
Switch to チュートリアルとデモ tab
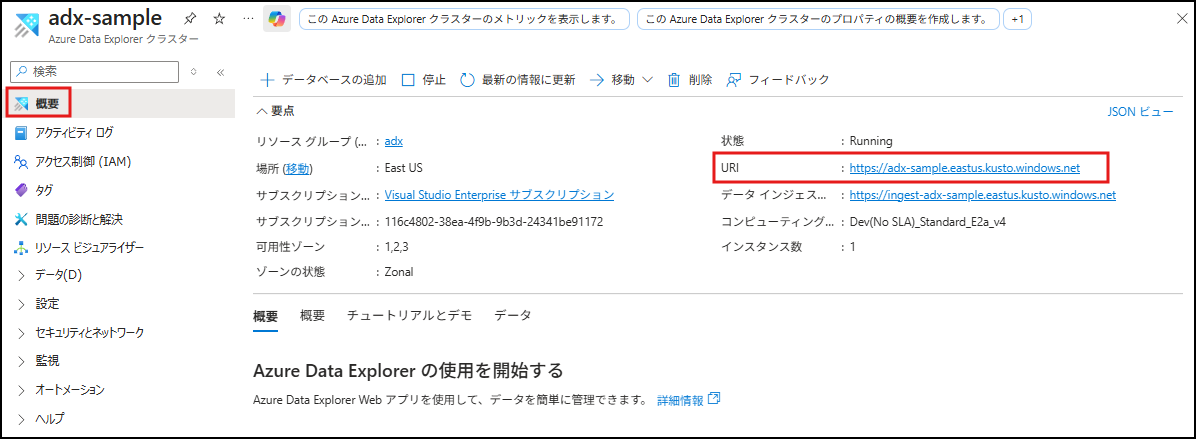[410, 316]
